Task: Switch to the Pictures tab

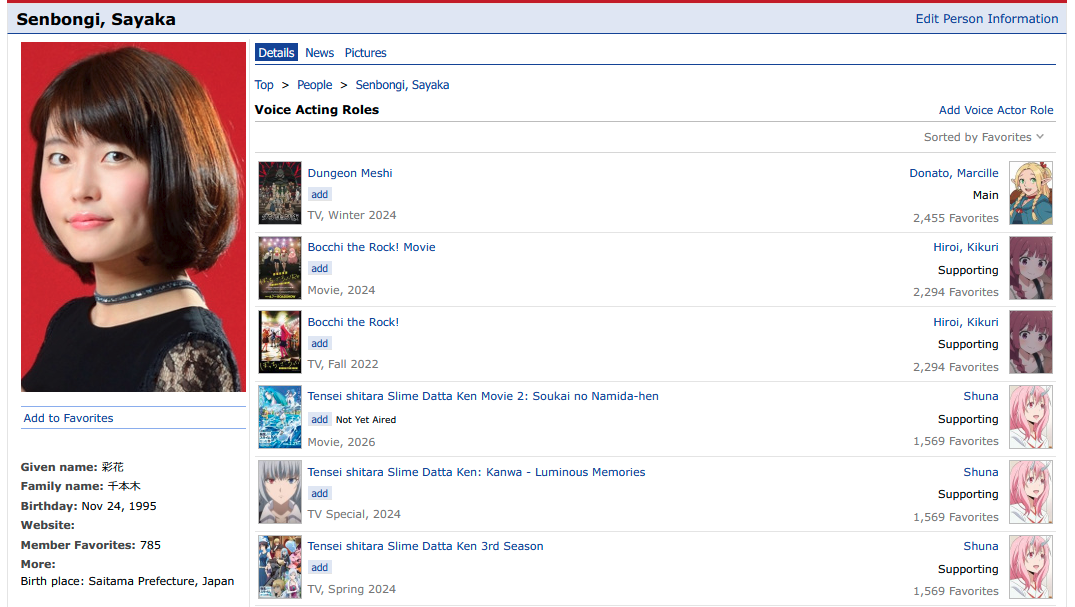Action: [365, 53]
